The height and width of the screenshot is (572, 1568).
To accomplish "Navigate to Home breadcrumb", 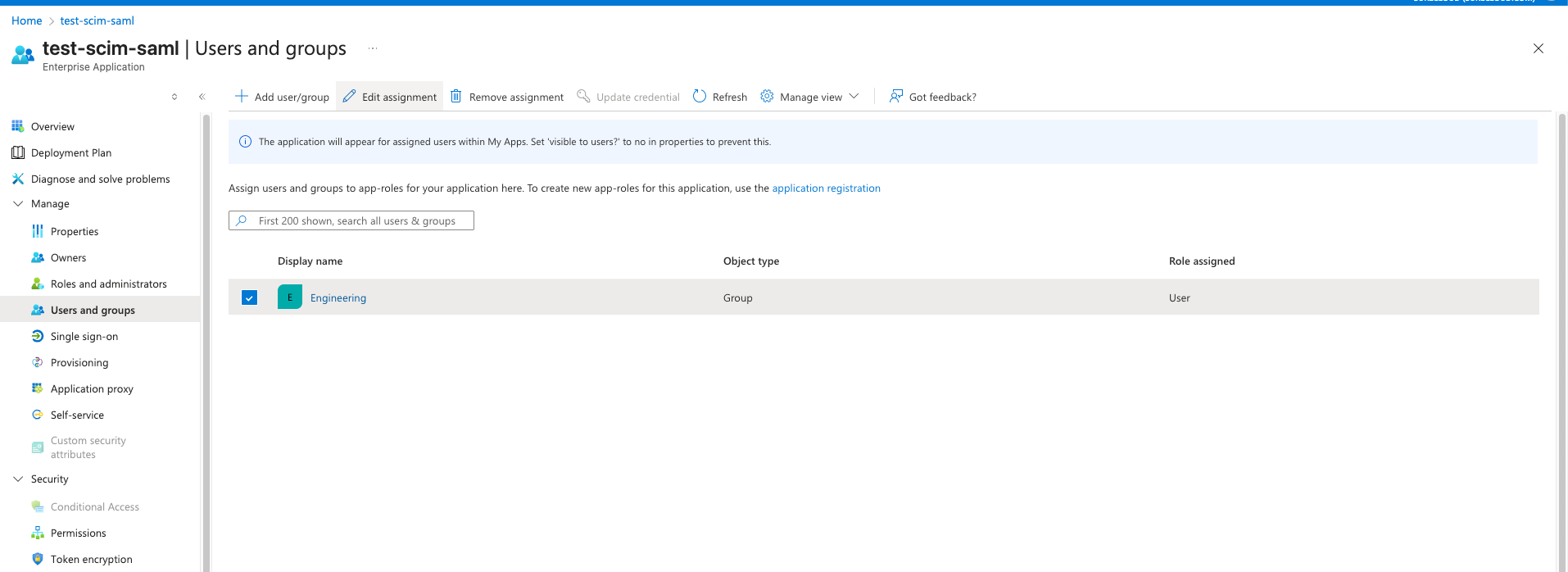I will tap(26, 20).
